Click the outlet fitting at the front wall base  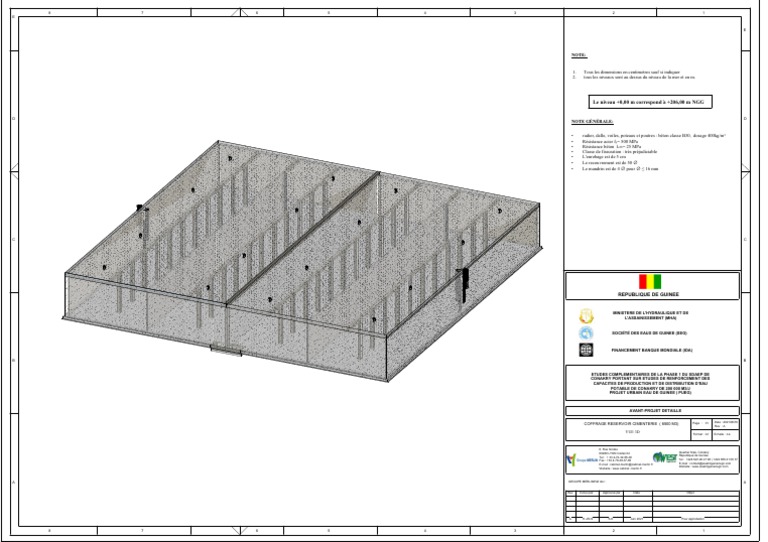(x=226, y=350)
